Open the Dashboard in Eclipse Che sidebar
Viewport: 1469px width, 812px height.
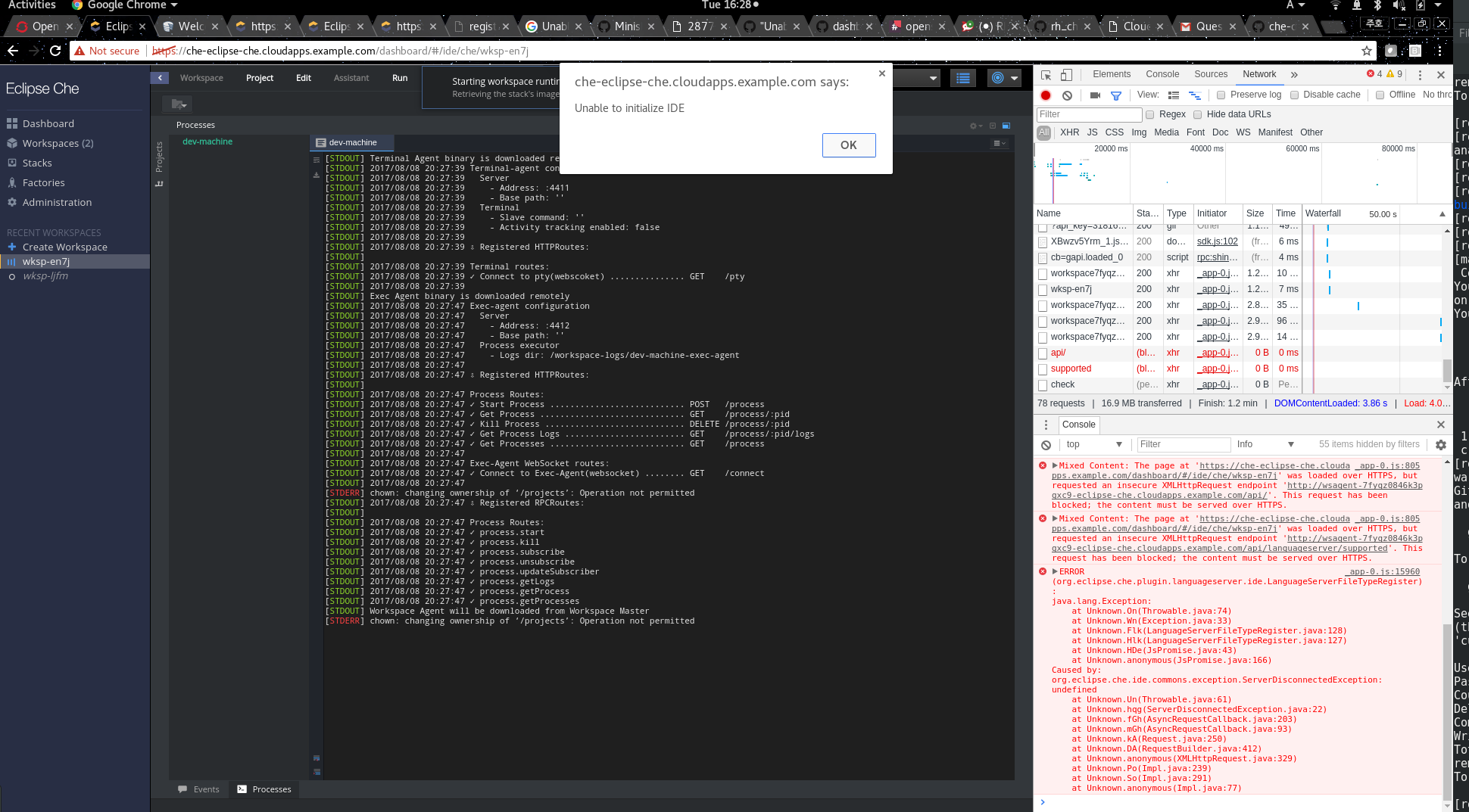coord(49,123)
